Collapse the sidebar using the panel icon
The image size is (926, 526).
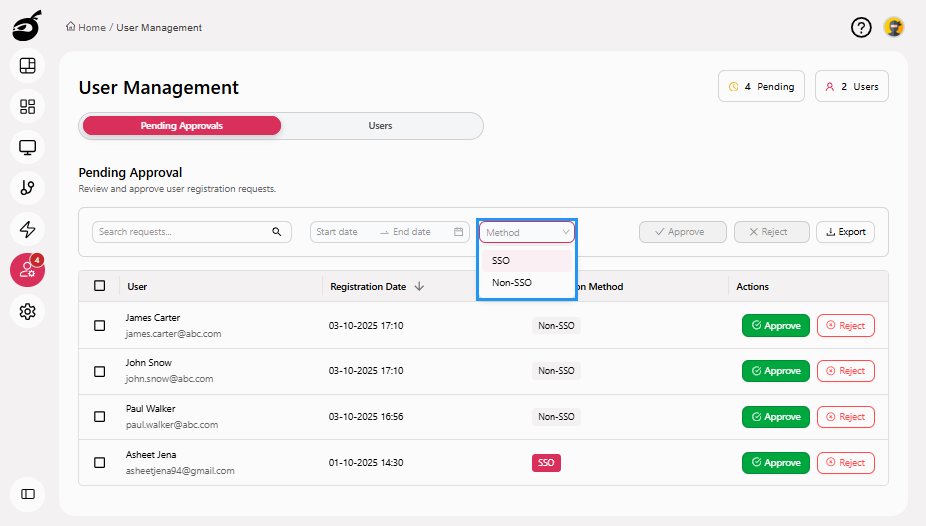pyautogui.click(x=28, y=494)
